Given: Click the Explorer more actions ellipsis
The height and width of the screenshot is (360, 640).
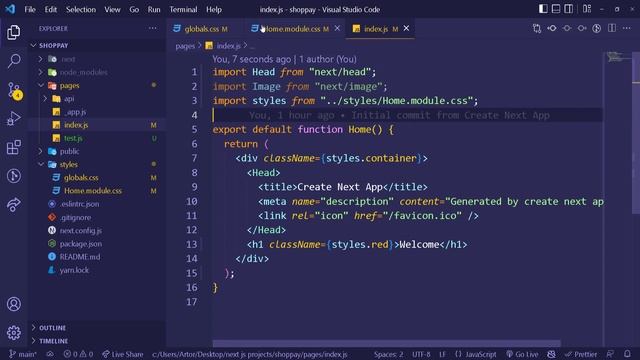Looking at the screenshot, I should pos(153,28).
